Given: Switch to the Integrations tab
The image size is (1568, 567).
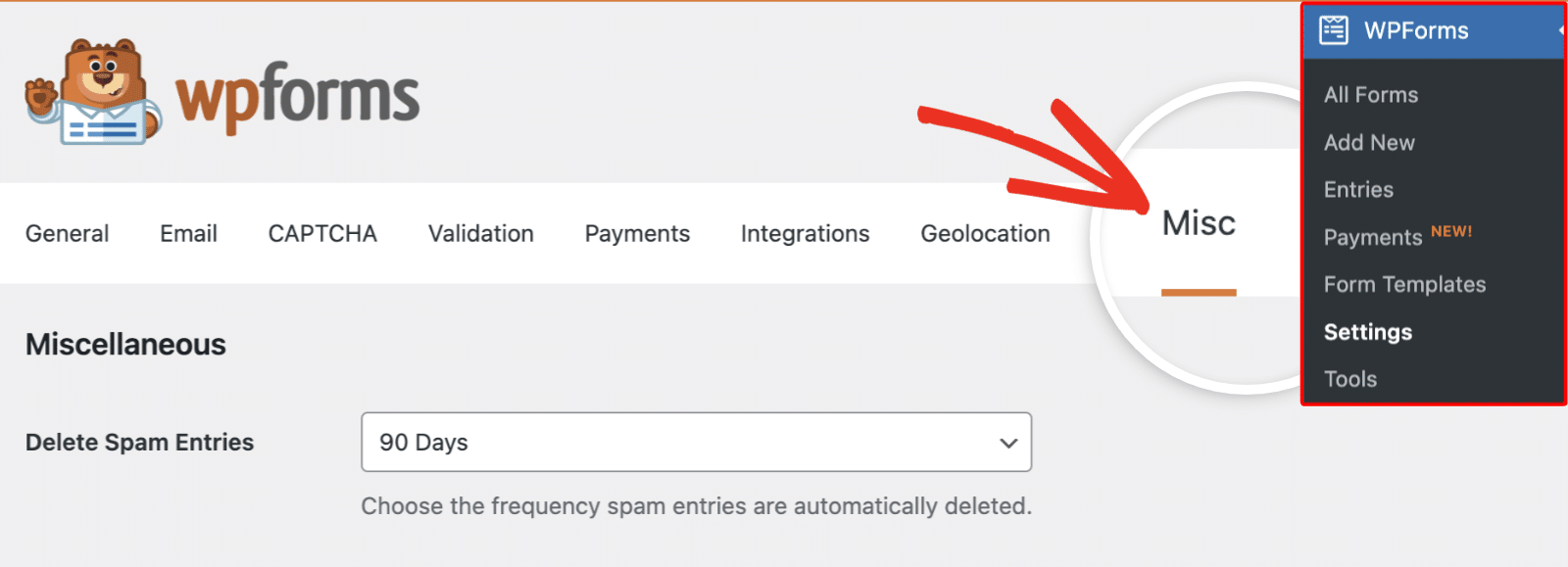Looking at the screenshot, I should point(805,234).
